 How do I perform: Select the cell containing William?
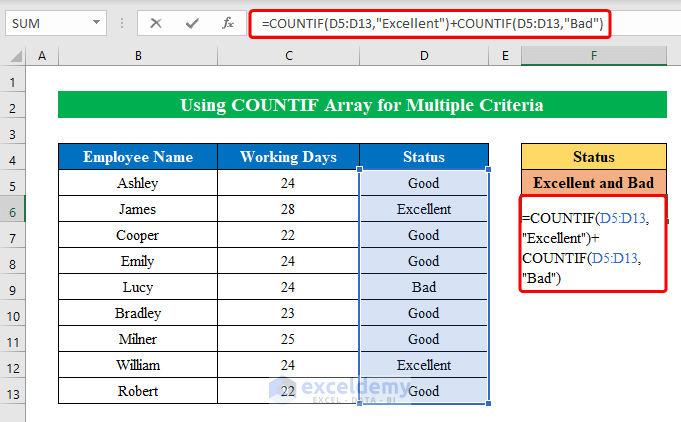tap(138, 365)
